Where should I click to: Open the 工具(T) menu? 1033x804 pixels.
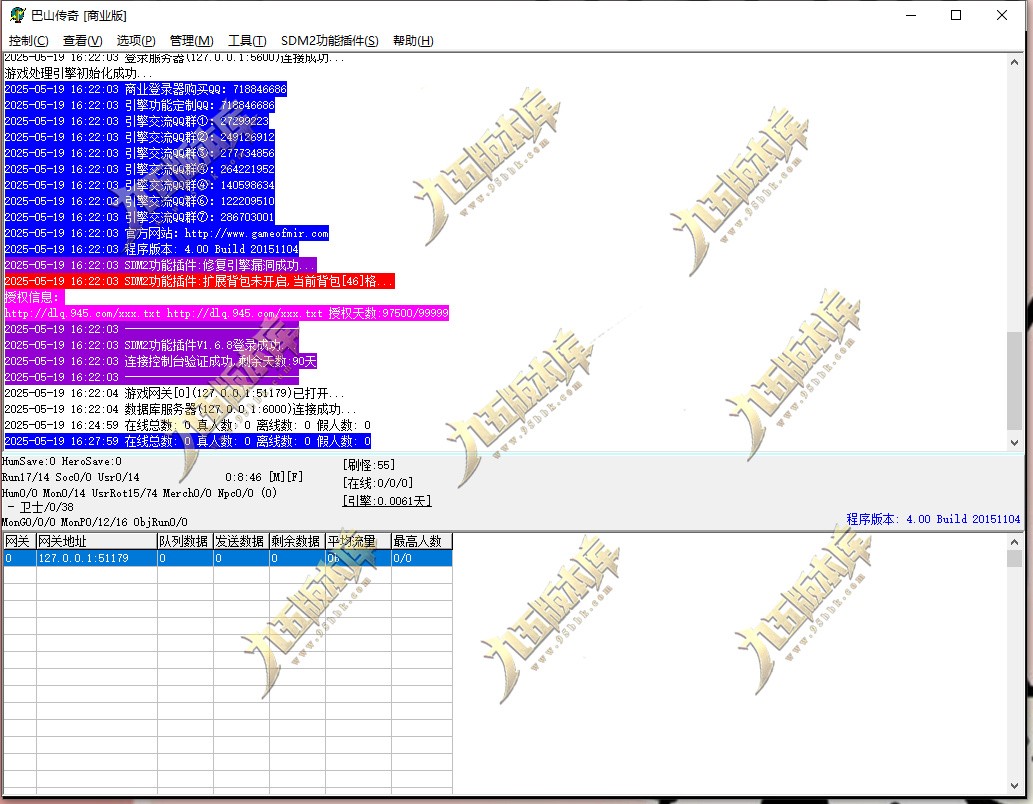pos(247,41)
